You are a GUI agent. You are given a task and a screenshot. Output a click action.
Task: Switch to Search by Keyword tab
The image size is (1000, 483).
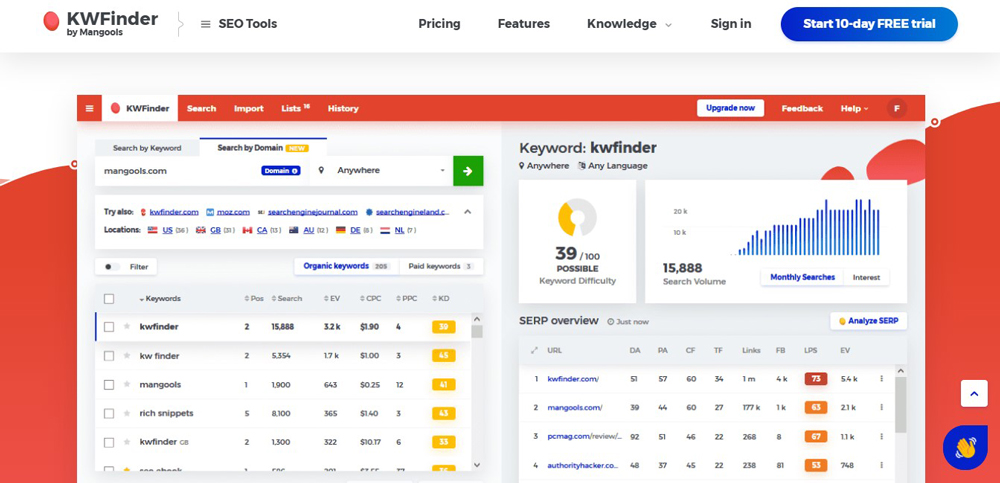147,148
